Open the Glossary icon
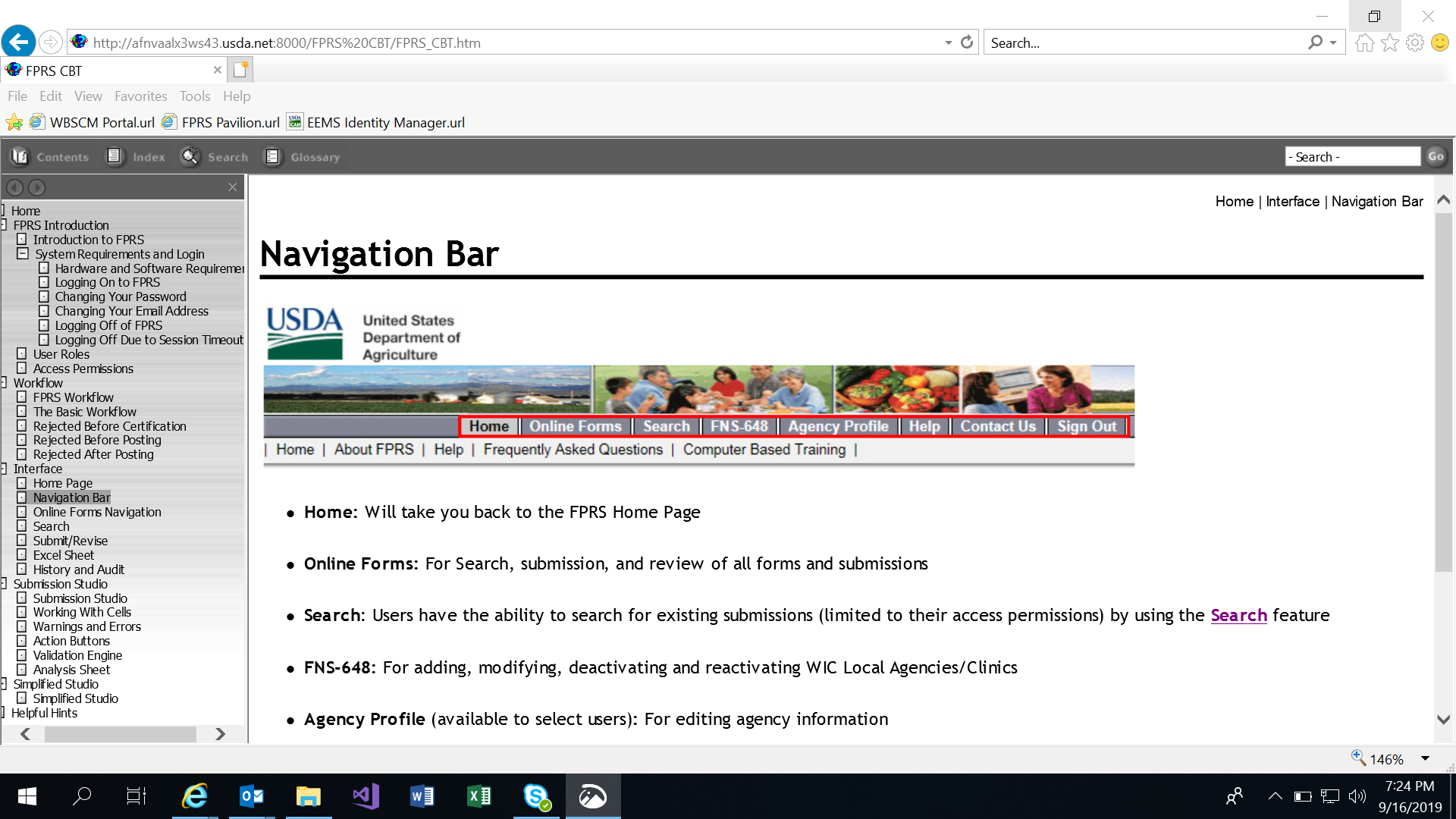This screenshot has height=819, width=1456. click(272, 157)
